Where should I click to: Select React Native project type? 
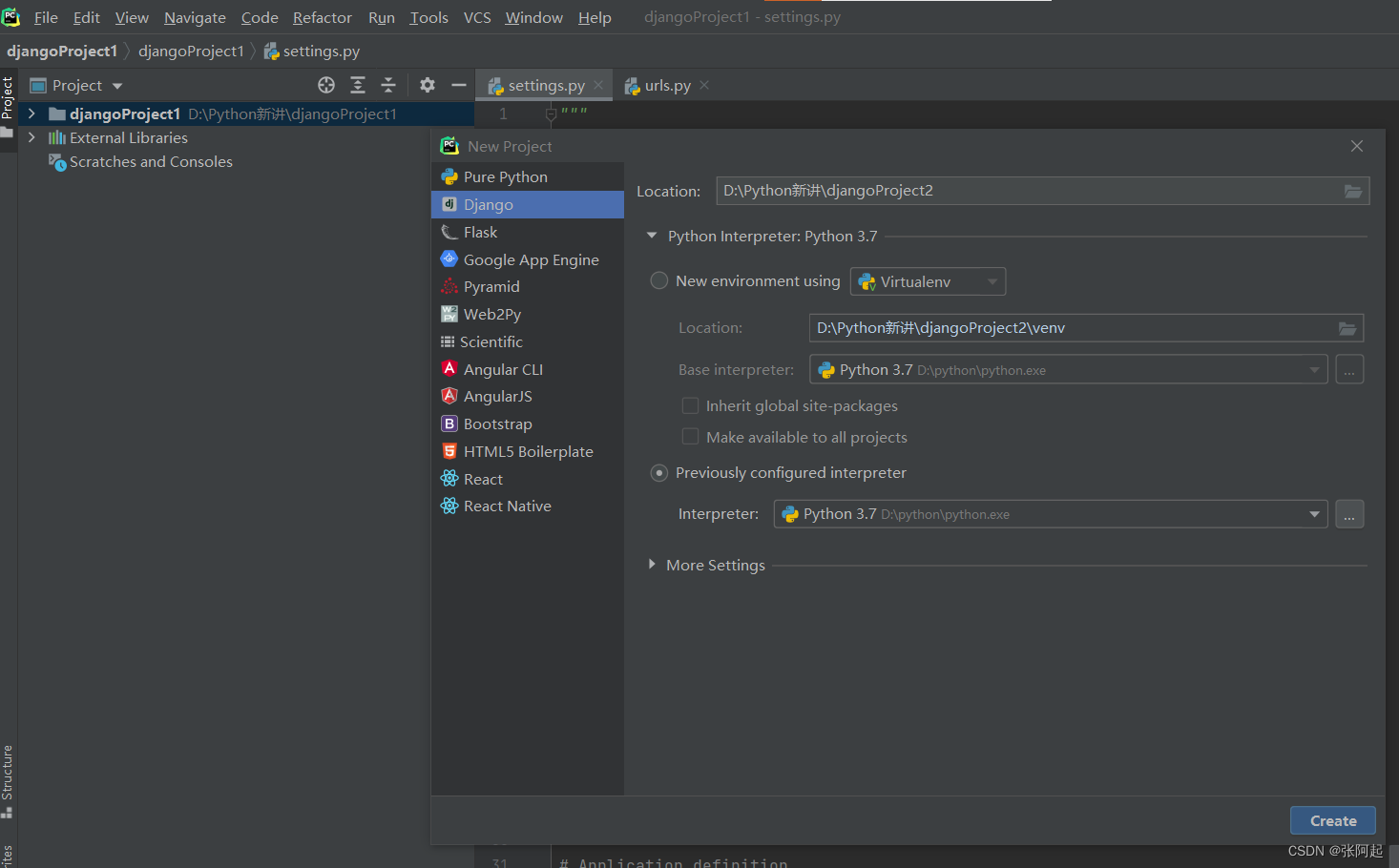point(528,506)
